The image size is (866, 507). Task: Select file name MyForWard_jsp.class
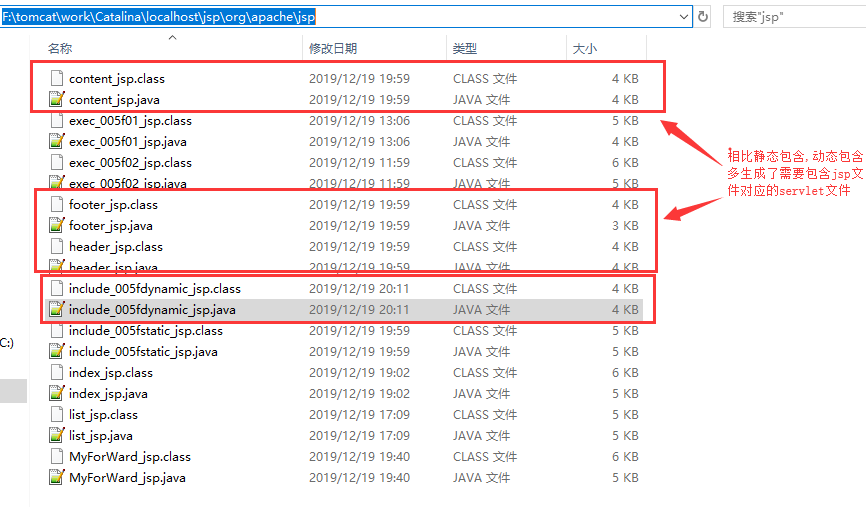[x=130, y=457]
